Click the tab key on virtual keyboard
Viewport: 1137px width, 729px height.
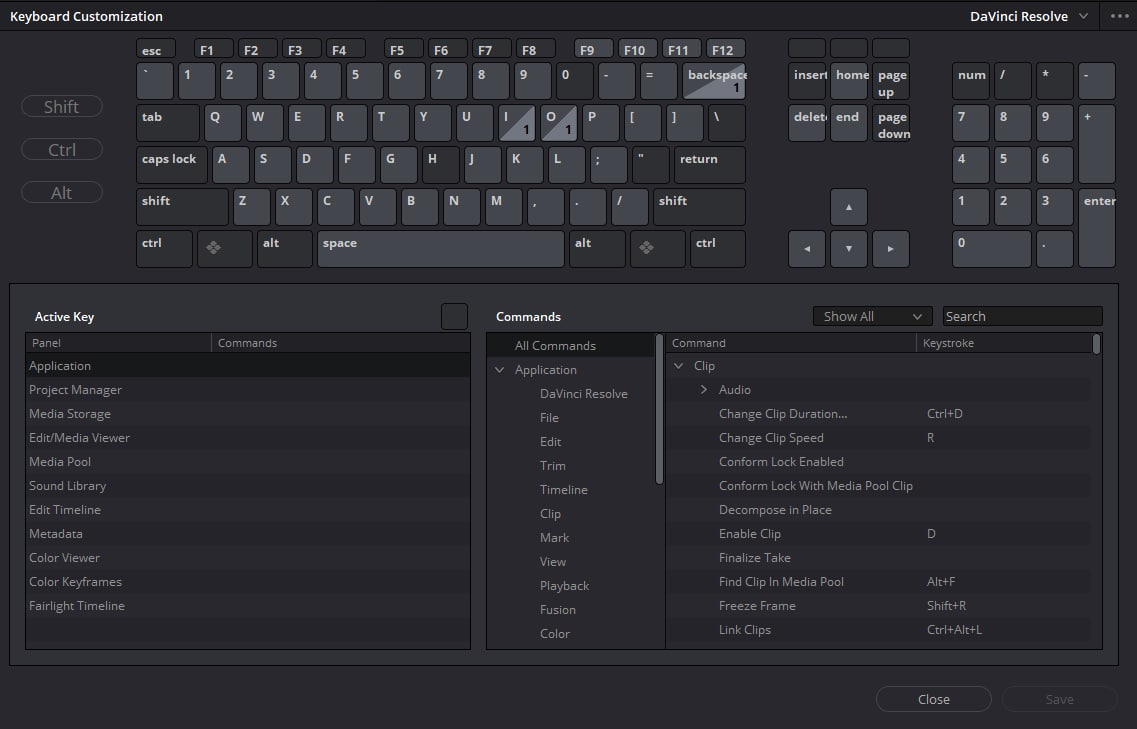pyautogui.click(x=168, y=123)
